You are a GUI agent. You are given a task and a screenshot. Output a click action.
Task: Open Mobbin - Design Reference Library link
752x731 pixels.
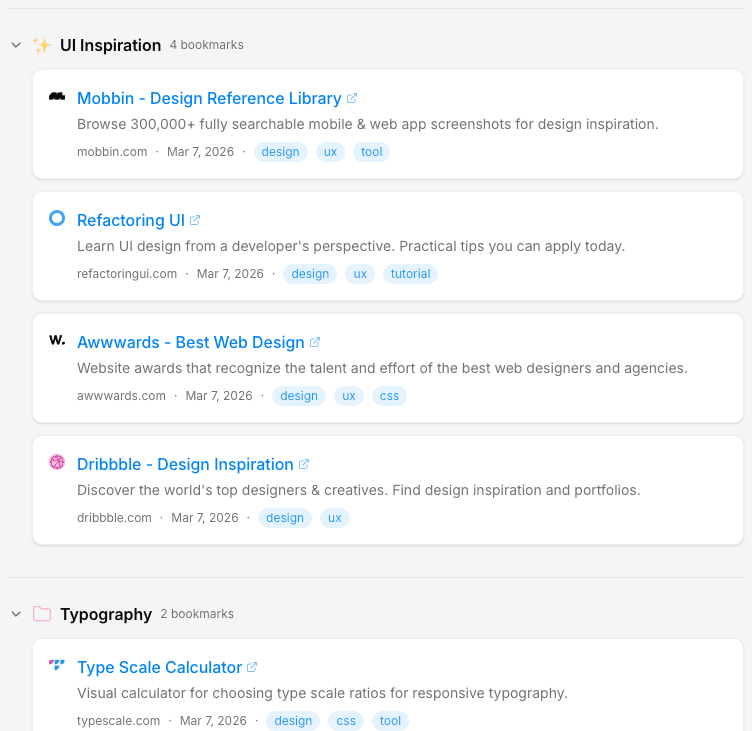click(x=209, y=98)
